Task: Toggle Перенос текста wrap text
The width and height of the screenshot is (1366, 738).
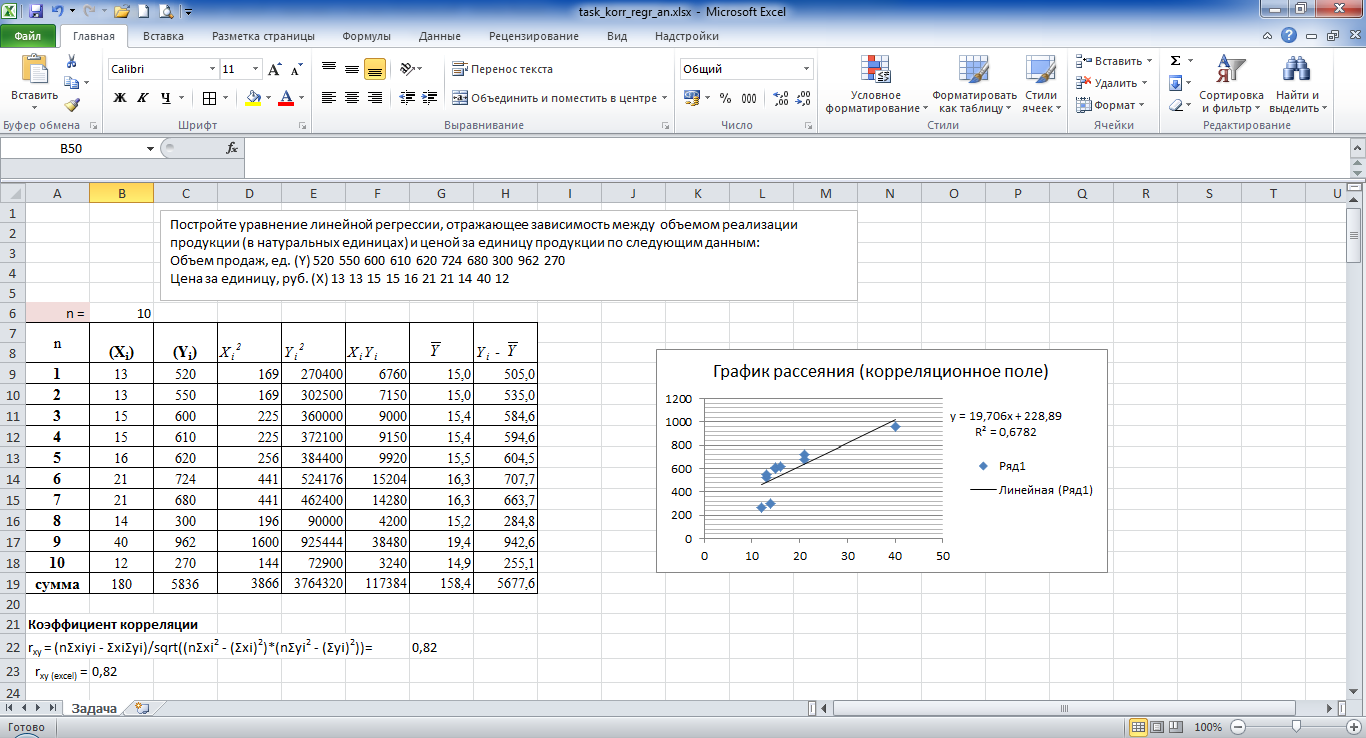Action: click(503, 69)
